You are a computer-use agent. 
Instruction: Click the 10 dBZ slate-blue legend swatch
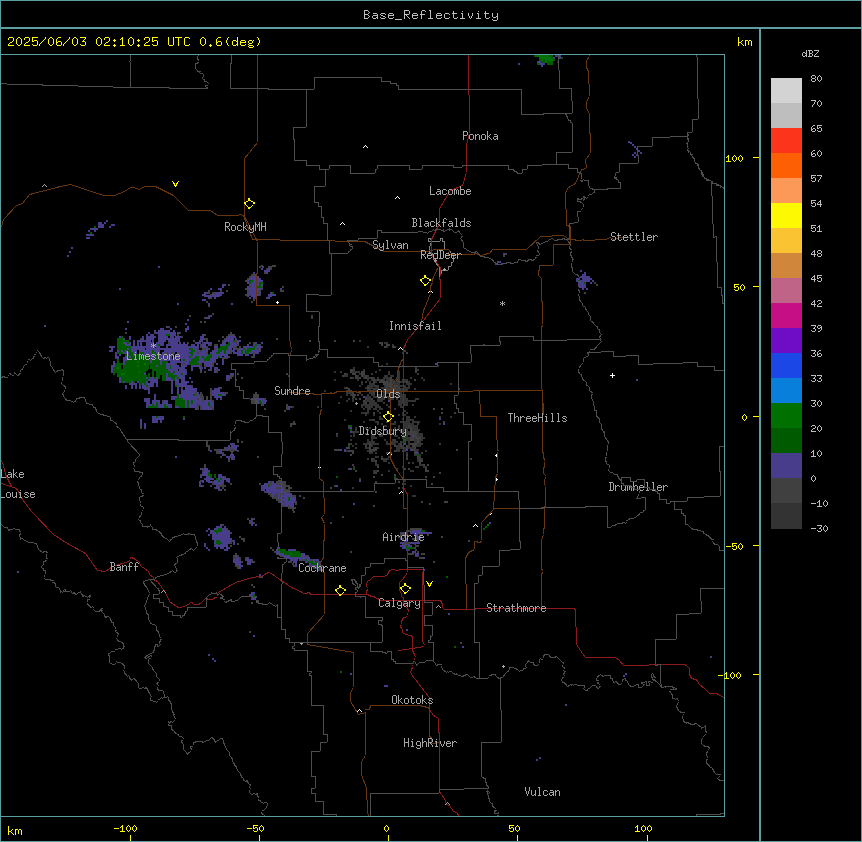(786, 466)
